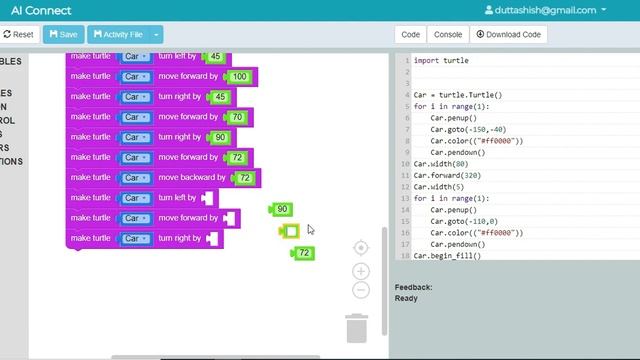
Task: Click the Feedback: label
Action: [x=413, y=287]
